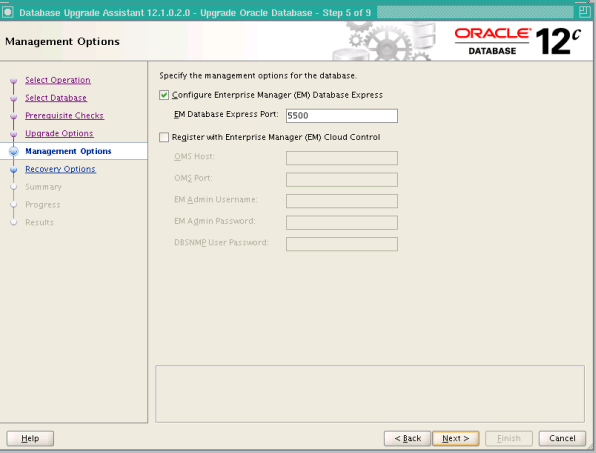Click the Select Operation step bullet
Image resolution: width=596 pixels, height=453 pixels.
[14, 80]
